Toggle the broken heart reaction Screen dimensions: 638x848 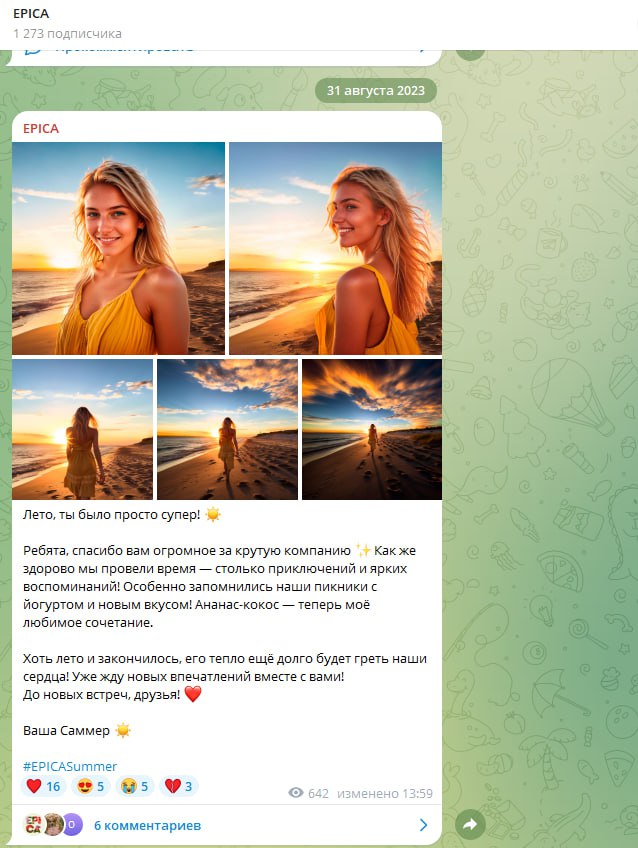[x=178, y=786]
